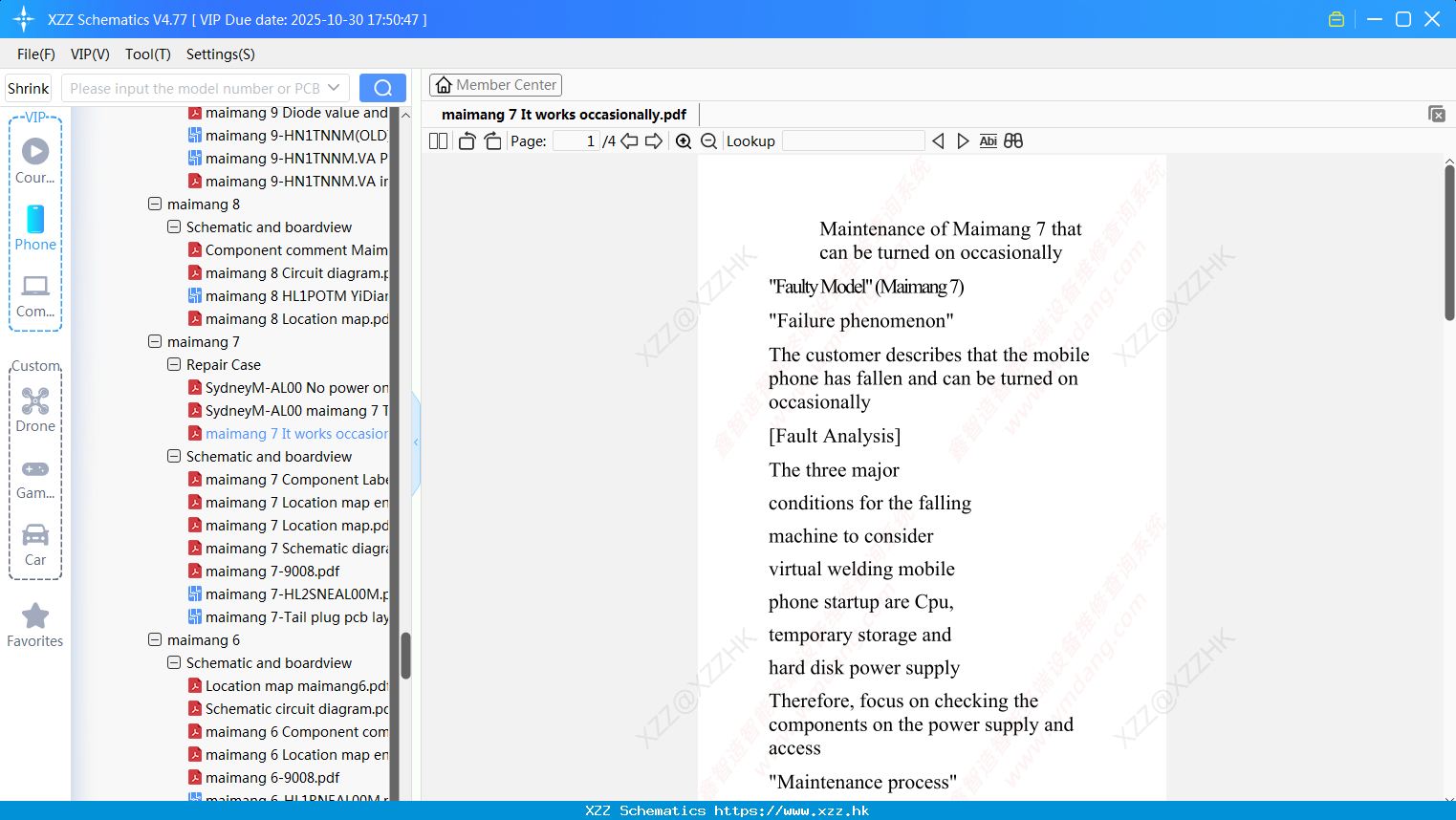Screen dimensions: 1456x820
Task: Open maimang 9 Diode value file
Action: 289,113
